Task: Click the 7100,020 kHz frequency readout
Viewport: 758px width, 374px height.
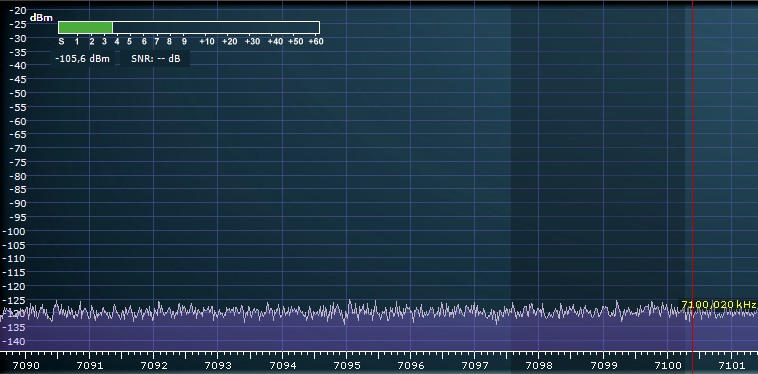Action: pos(718,304)
